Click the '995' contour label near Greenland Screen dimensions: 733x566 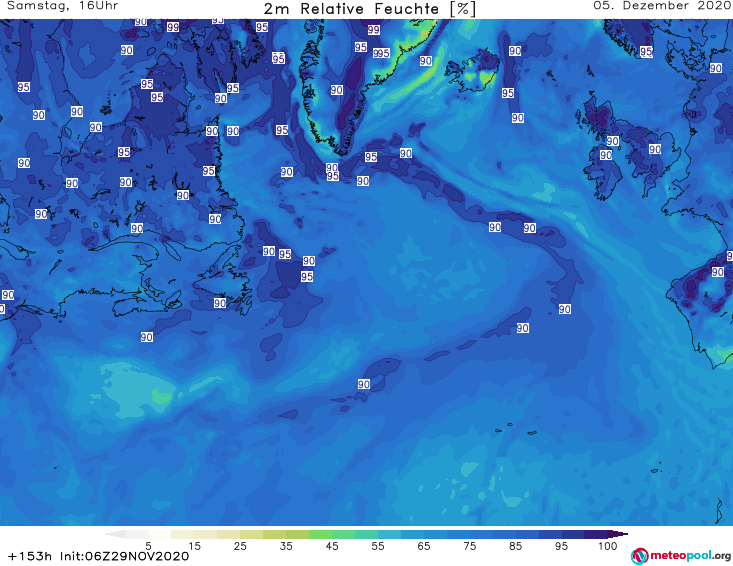[x=381, y=53]
